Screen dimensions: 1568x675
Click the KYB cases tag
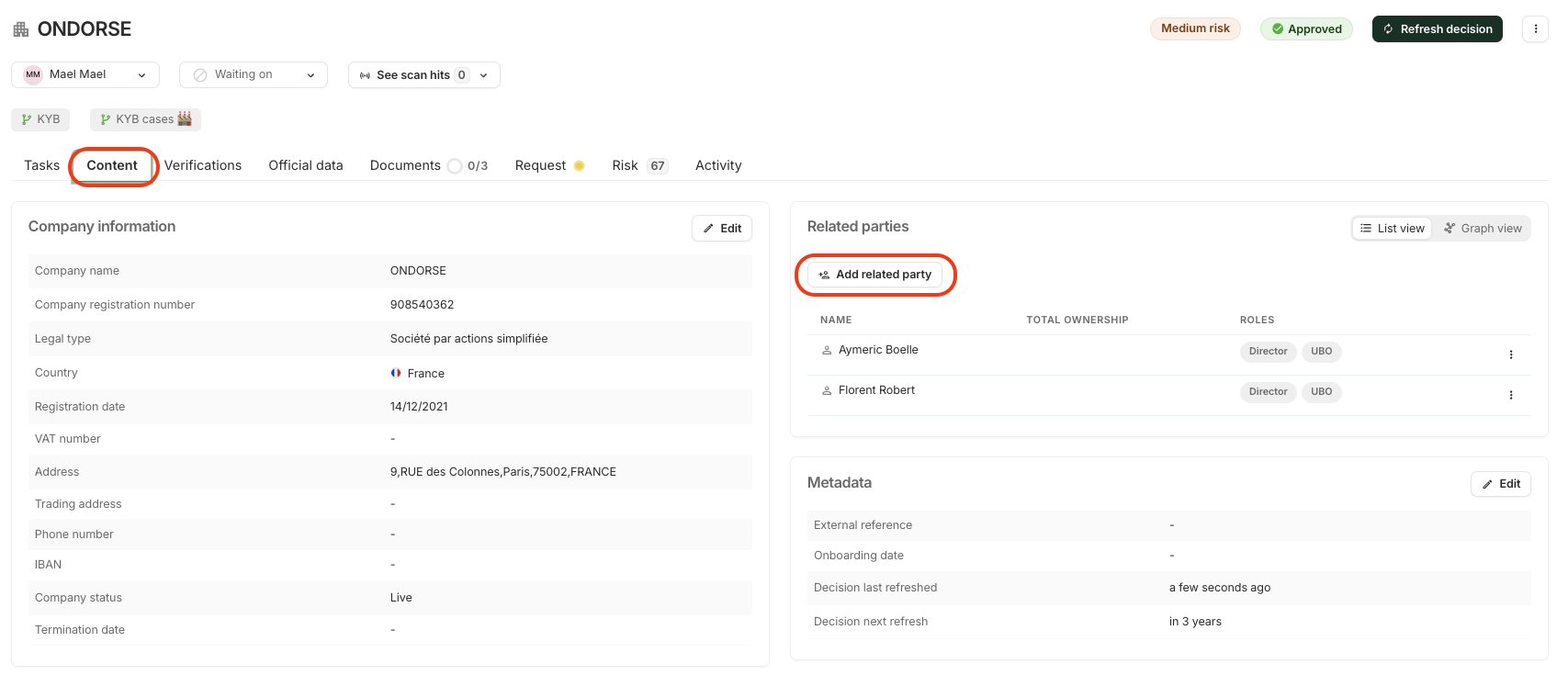pos(145,119)
